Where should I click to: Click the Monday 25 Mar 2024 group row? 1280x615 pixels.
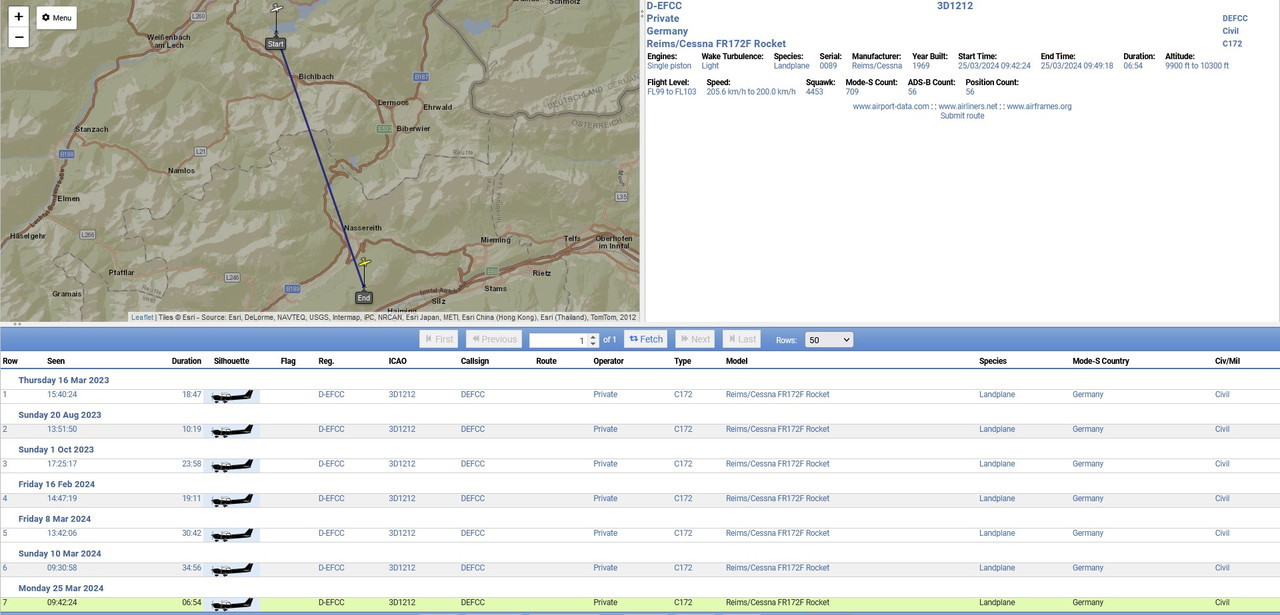click(640, 588)
